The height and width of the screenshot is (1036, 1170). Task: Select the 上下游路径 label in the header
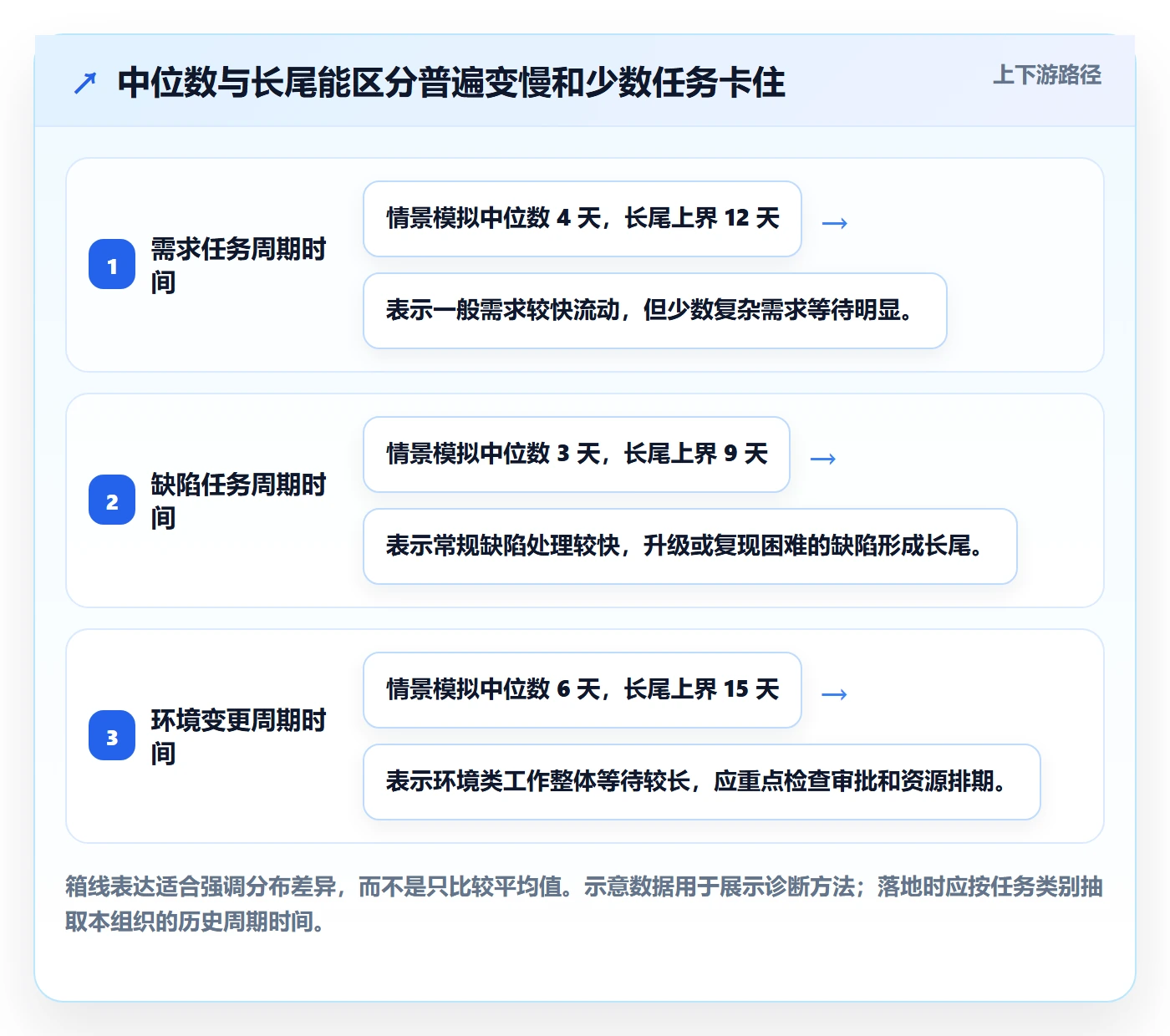(1046, 75)
